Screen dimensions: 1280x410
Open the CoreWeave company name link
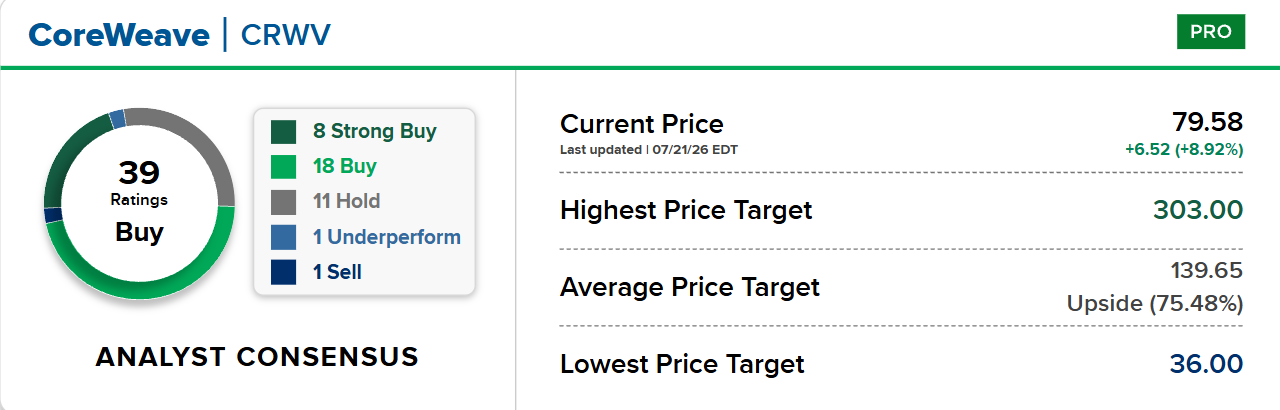[x=119, y=35]
